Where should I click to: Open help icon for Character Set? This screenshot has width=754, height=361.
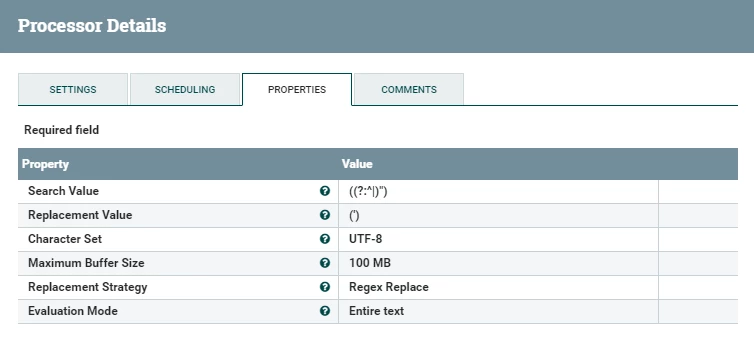click(x=325, y=239)
